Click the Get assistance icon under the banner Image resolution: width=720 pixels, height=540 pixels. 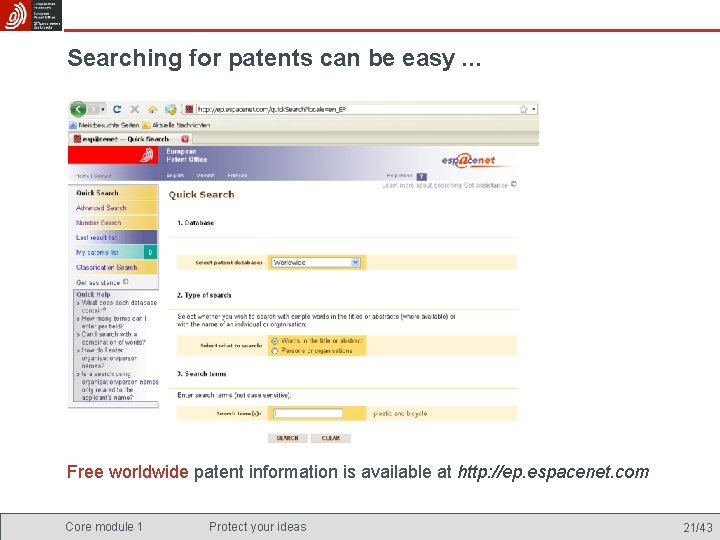pyautogui.click(x=514, y=184)
